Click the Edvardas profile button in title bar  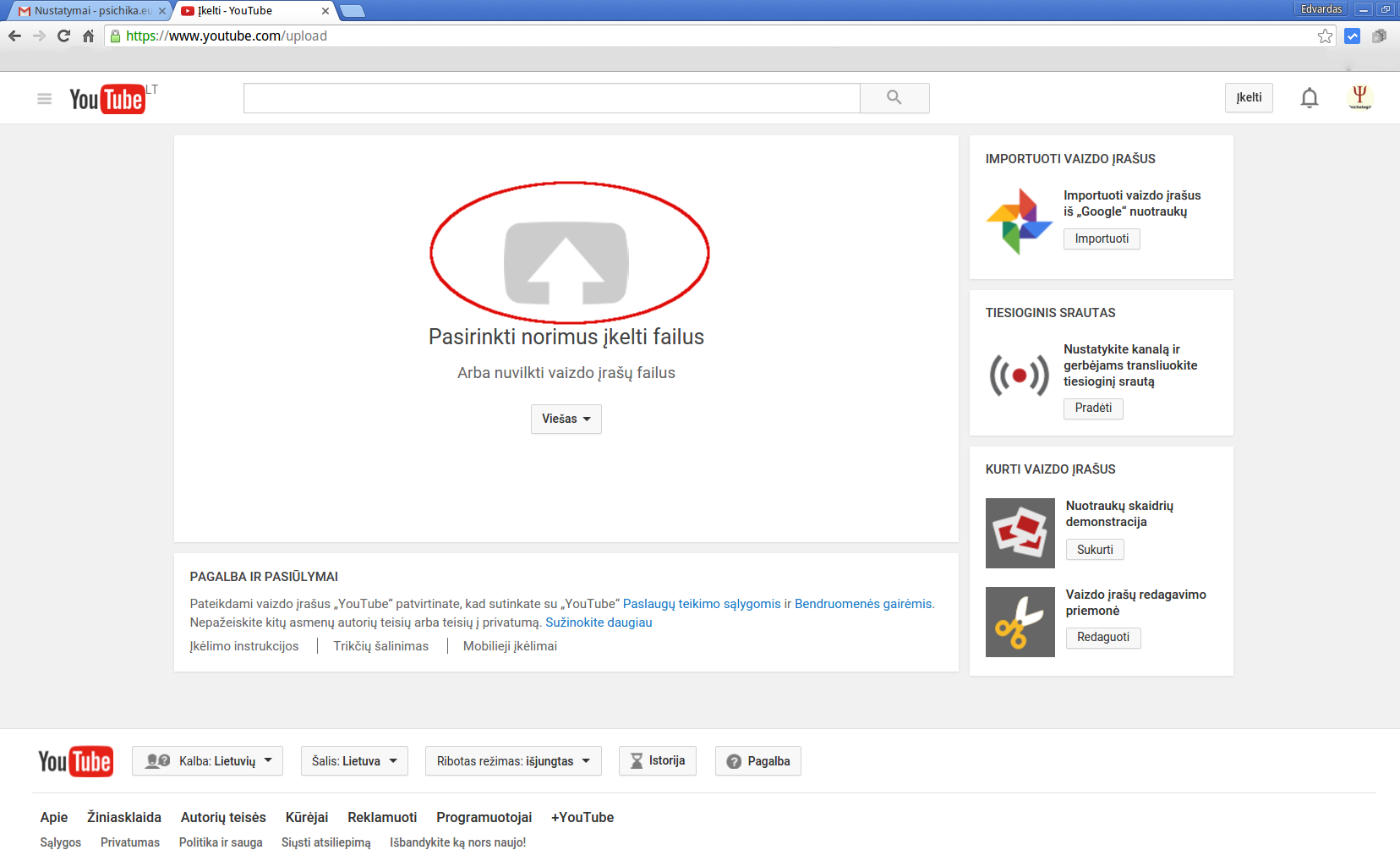click(1321, 9)
